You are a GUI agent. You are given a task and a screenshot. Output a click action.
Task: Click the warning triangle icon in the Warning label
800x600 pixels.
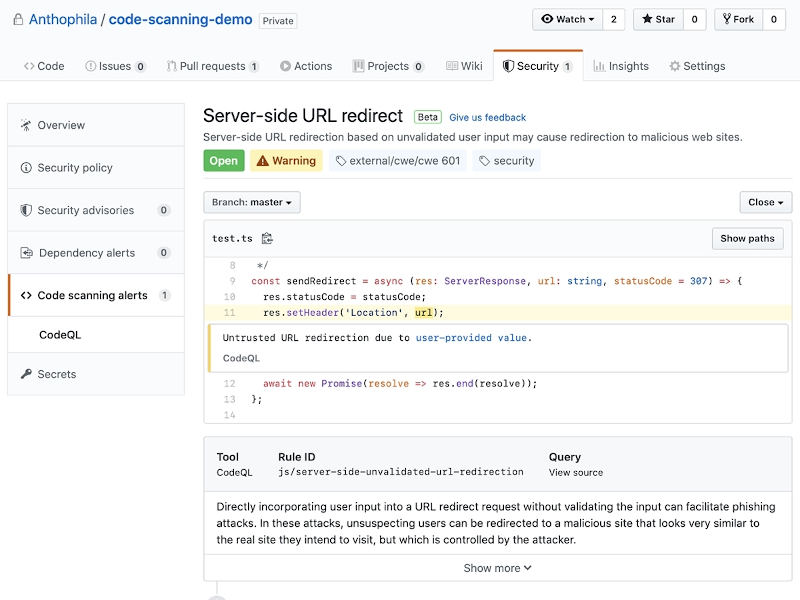pyautogui.click(x=263, y=161)
